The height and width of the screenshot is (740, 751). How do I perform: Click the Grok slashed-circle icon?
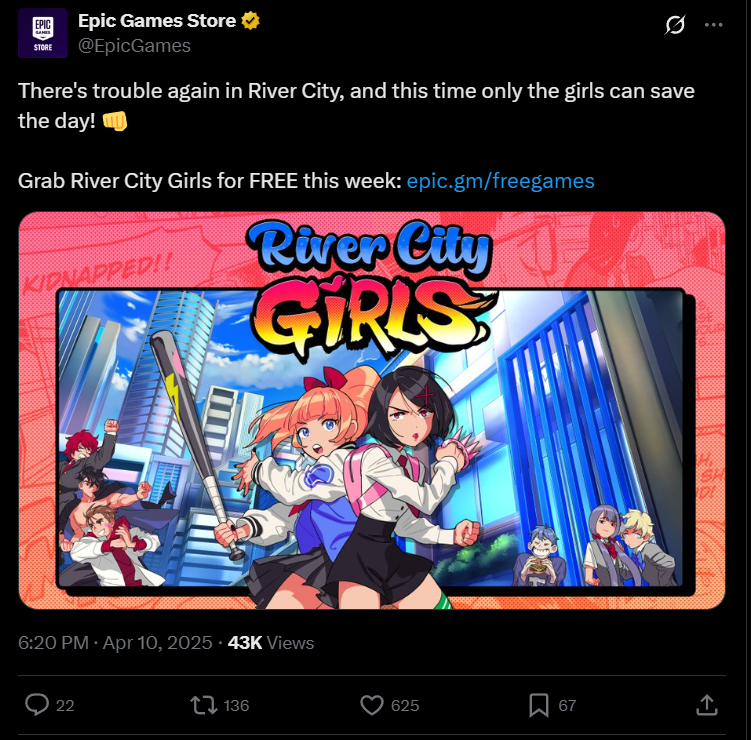coord(675,24)
